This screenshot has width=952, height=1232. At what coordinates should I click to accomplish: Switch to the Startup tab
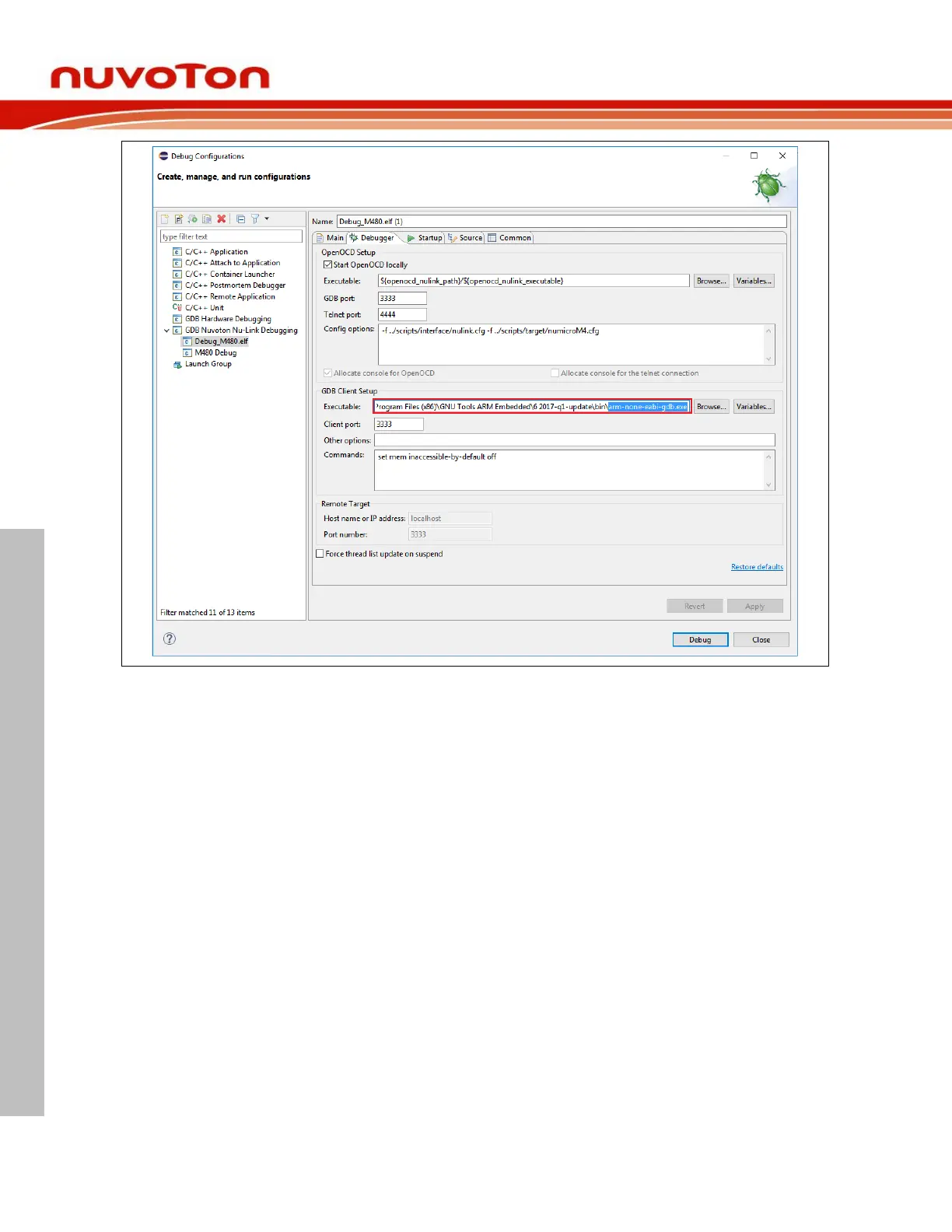pos(425,238)
